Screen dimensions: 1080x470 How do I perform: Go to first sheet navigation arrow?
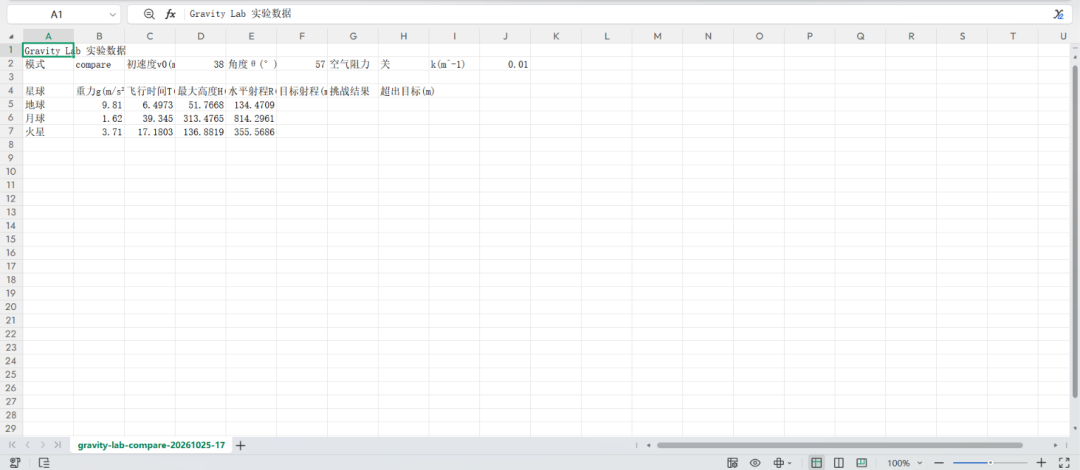point(12,445)
